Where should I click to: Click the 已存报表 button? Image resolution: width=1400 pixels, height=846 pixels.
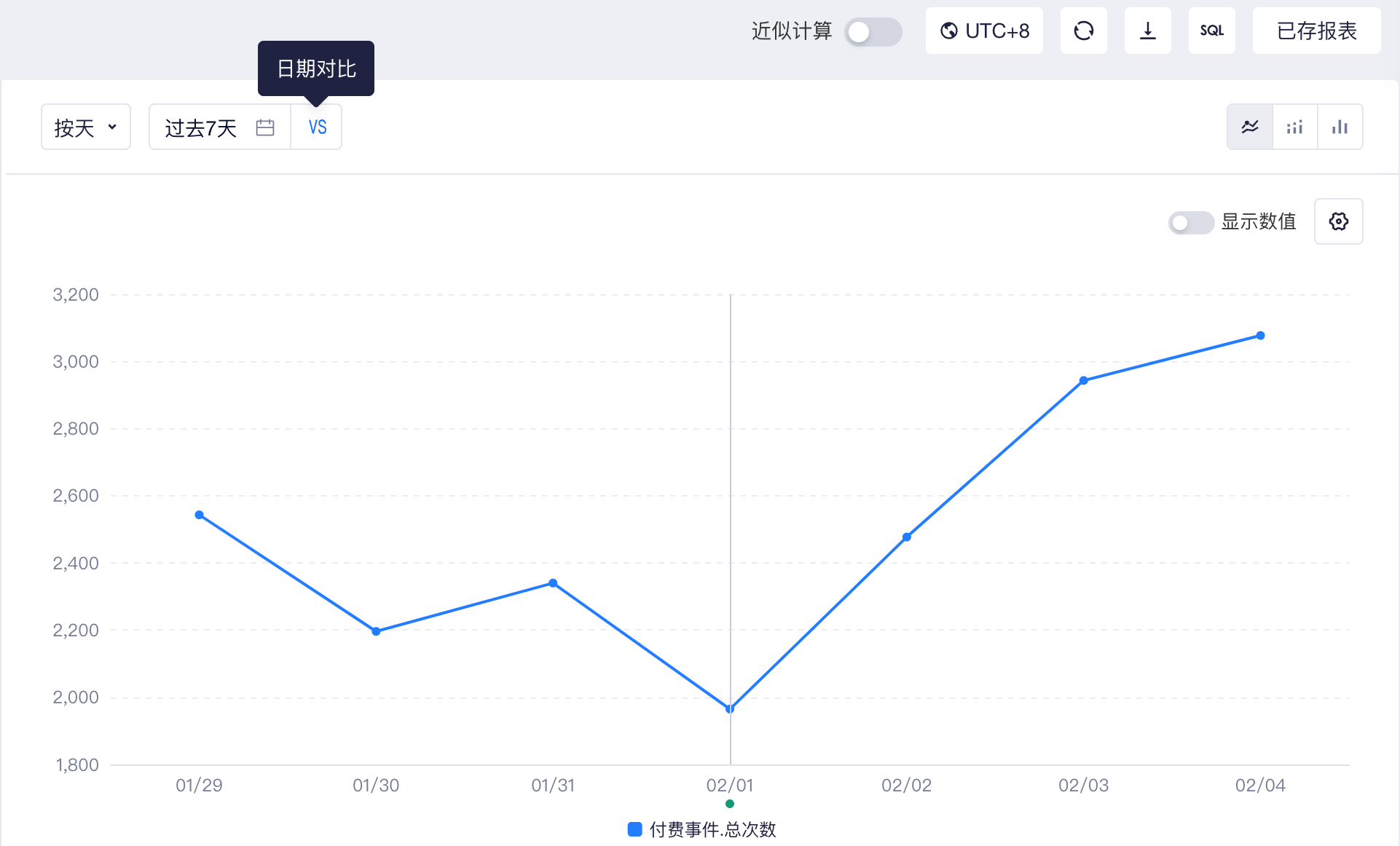[1316, 31]
